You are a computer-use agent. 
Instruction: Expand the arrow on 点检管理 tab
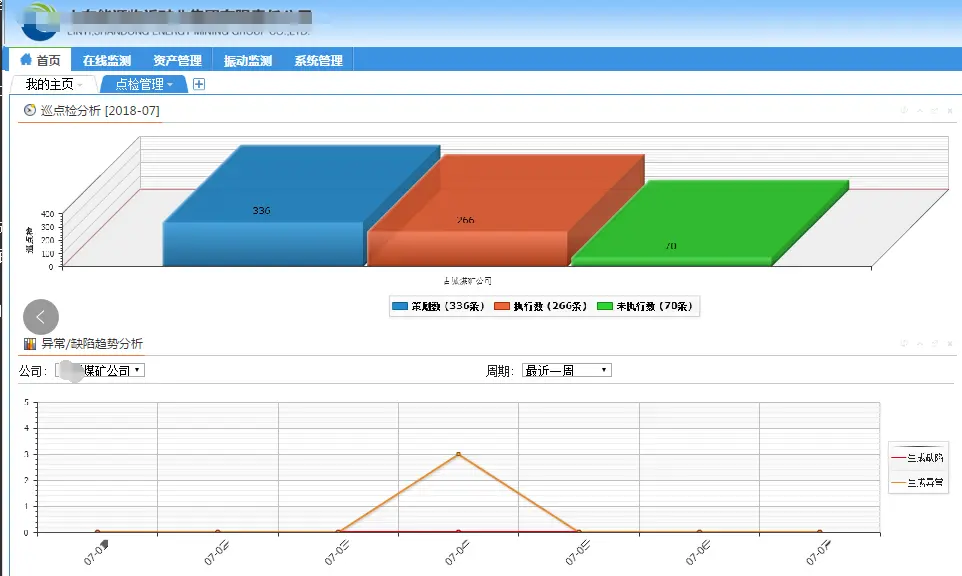(x=170, y=85)
